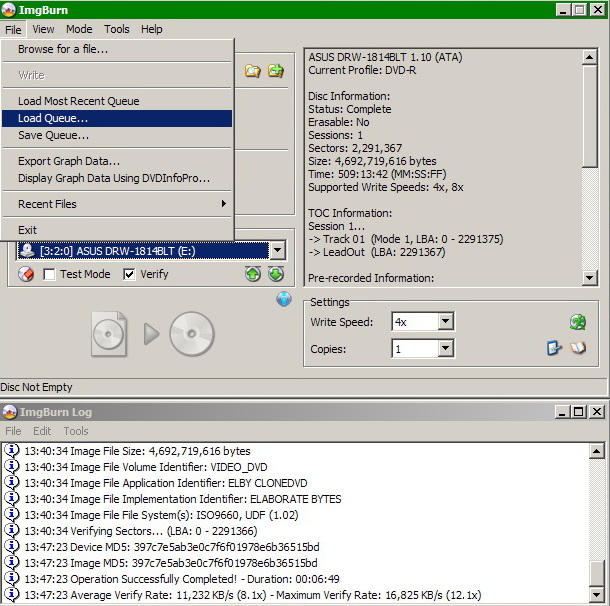Click the ImgBurn title bar application icon
Image resolution: width=610 pixels, height=606 pixels.
tap(9, 10)
